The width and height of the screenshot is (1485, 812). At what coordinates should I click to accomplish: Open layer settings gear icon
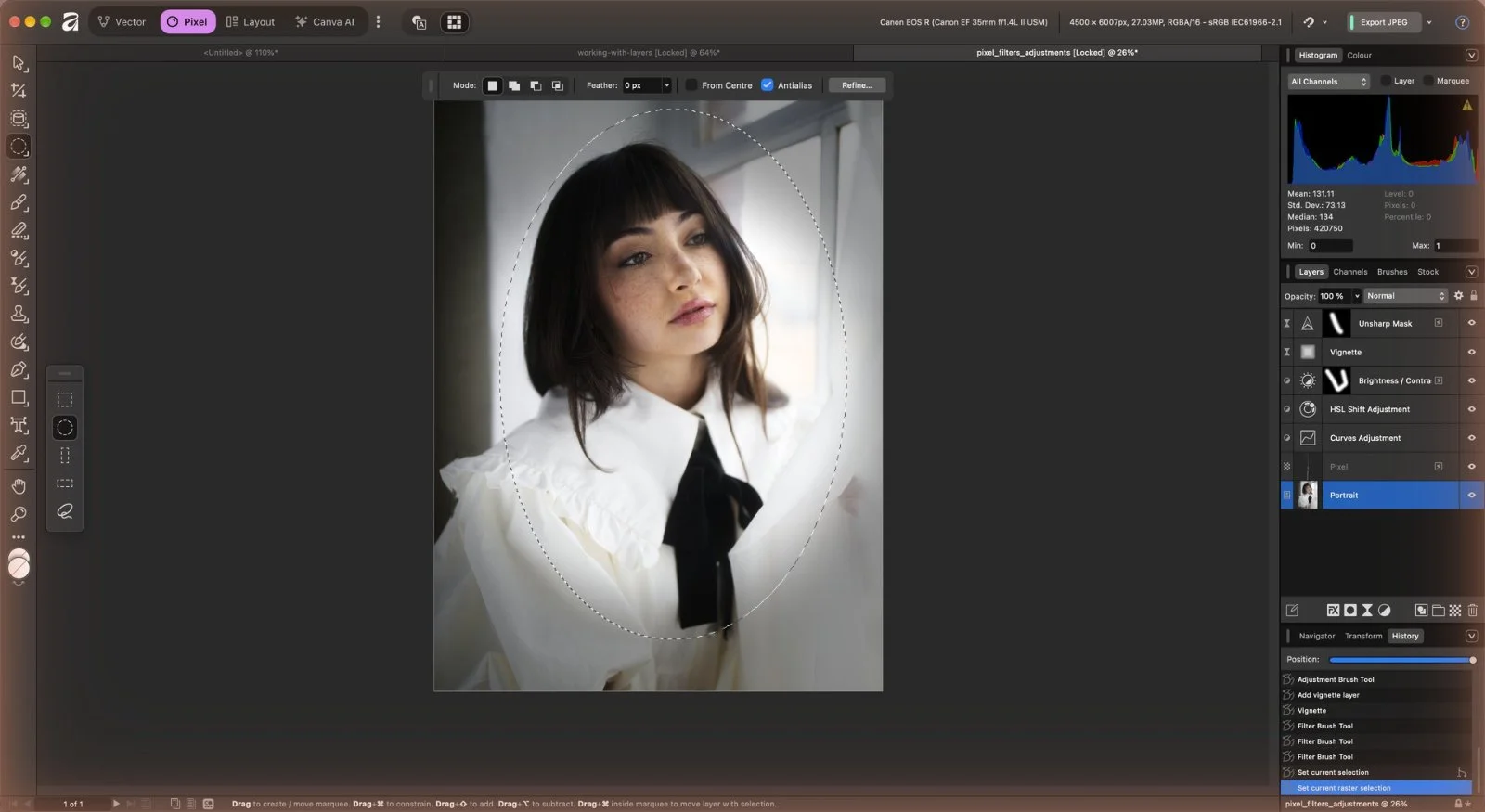[x=1458, y=296]
